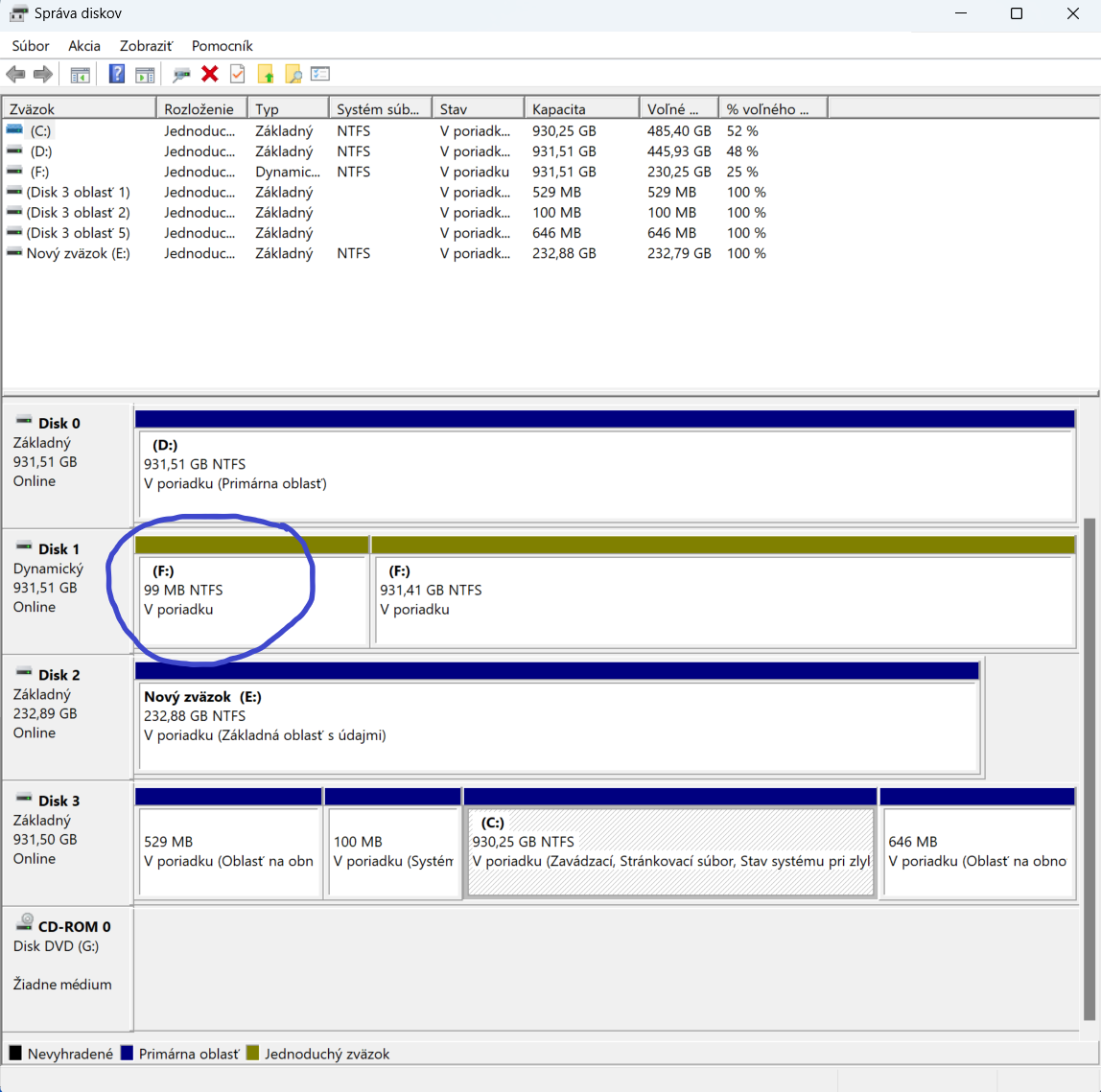
Task: Sort by the Typ column header
Action: 289,108
